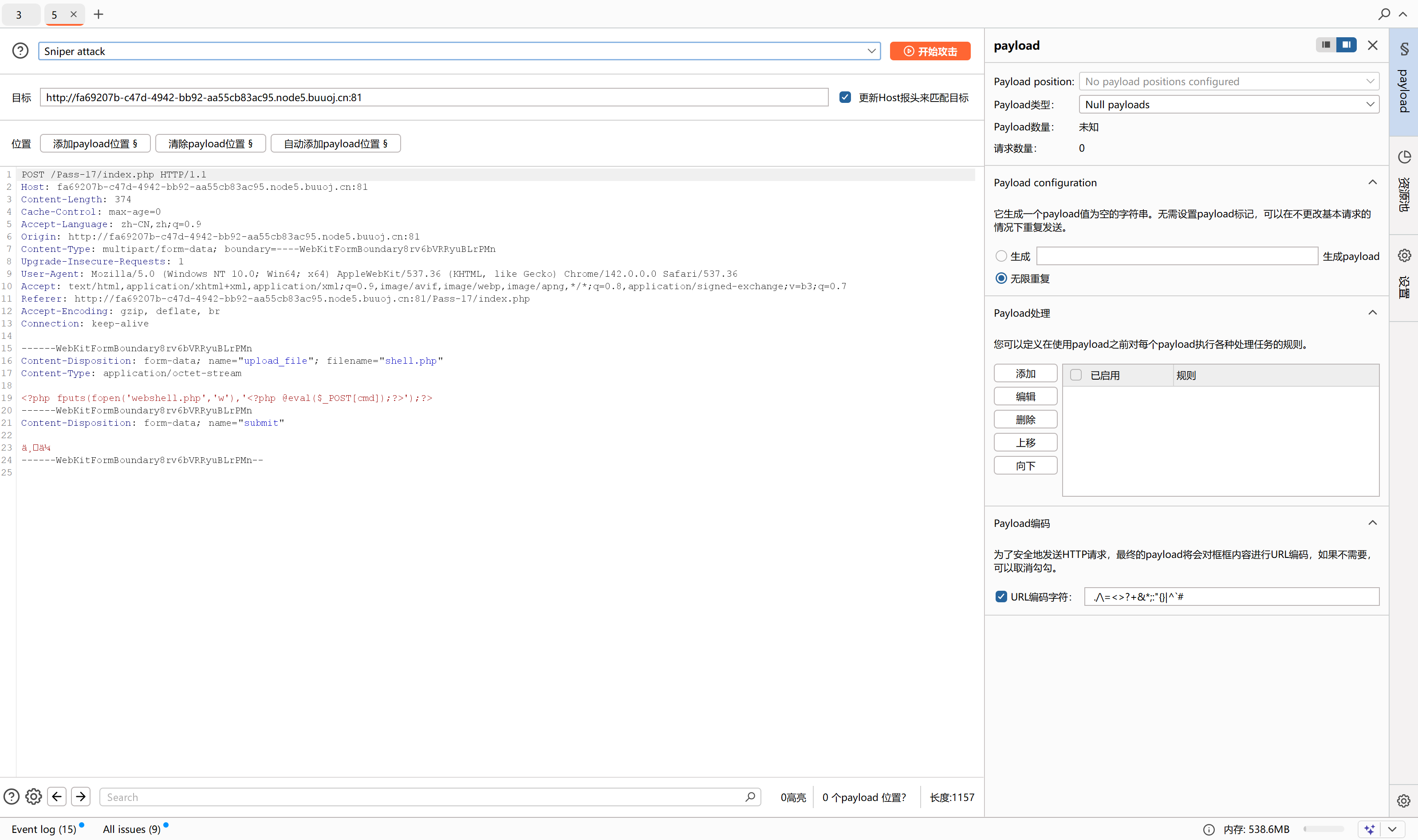Click the target URL input field

(433, 98)
